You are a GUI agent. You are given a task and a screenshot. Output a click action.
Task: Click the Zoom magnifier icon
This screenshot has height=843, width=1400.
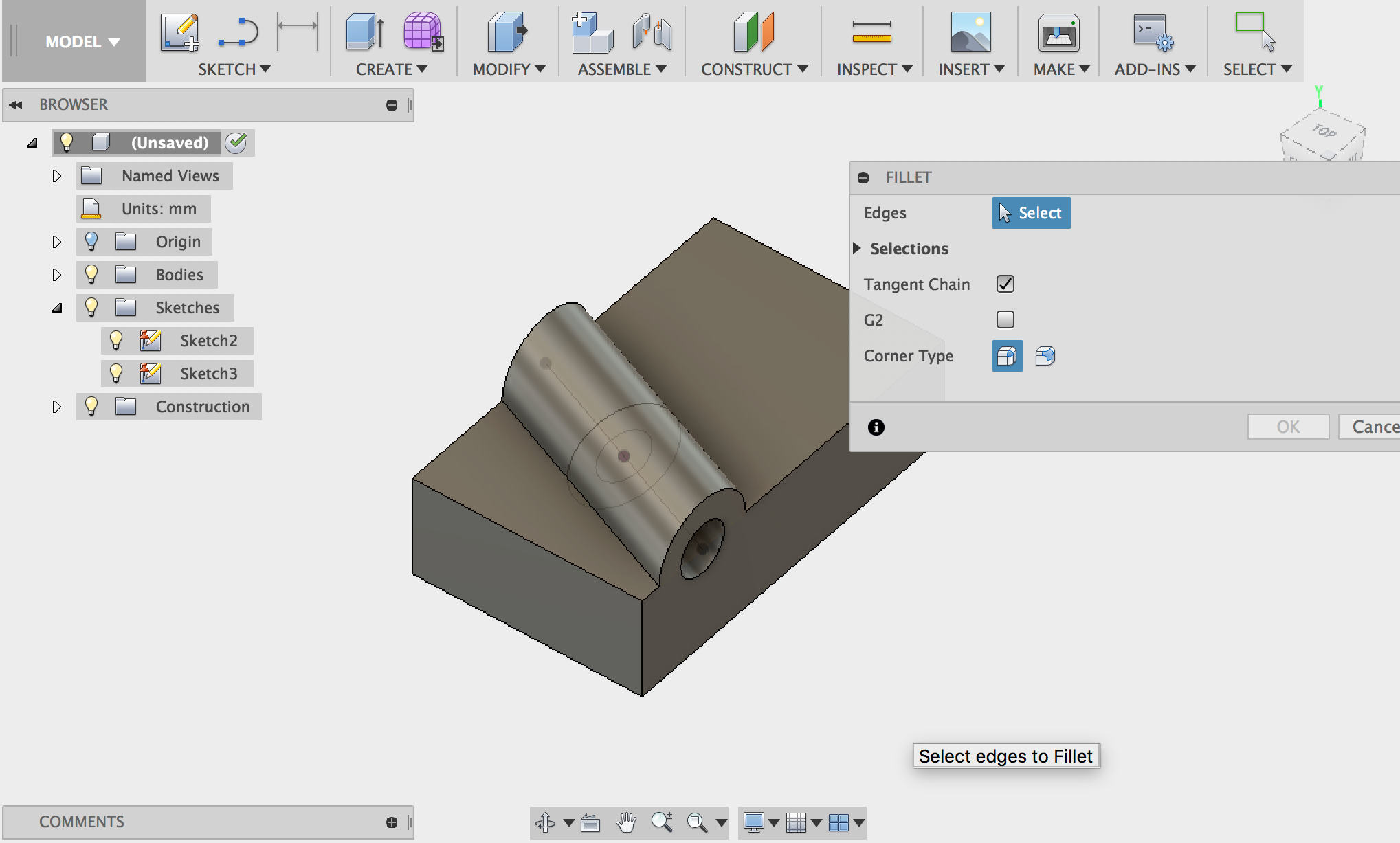[662, 822]
